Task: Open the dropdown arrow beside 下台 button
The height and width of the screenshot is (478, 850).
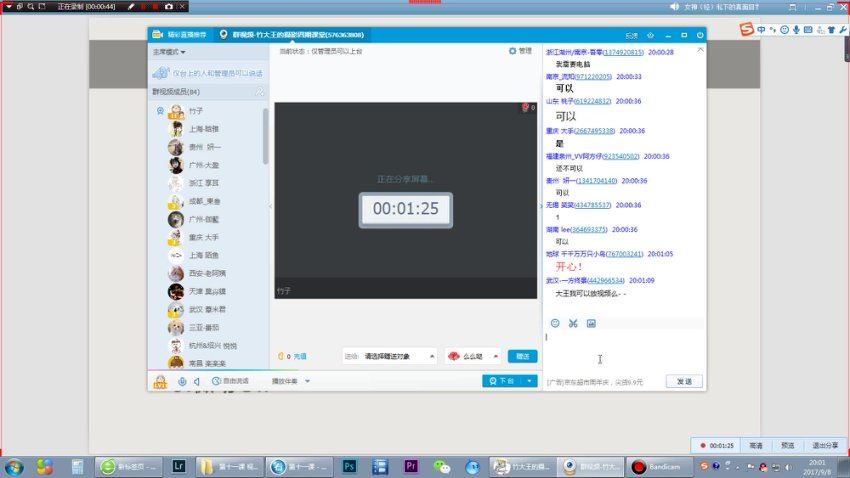Action: [531, 381]
